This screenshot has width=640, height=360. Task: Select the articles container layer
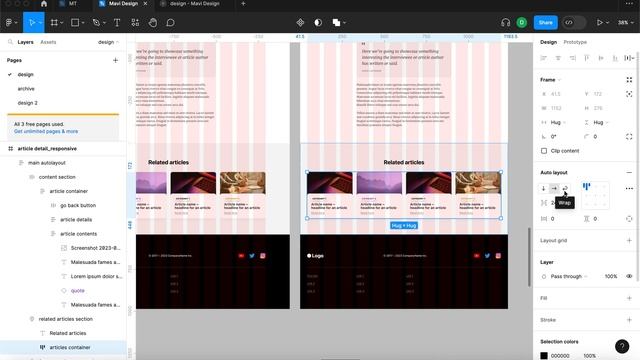coord(63,347)
